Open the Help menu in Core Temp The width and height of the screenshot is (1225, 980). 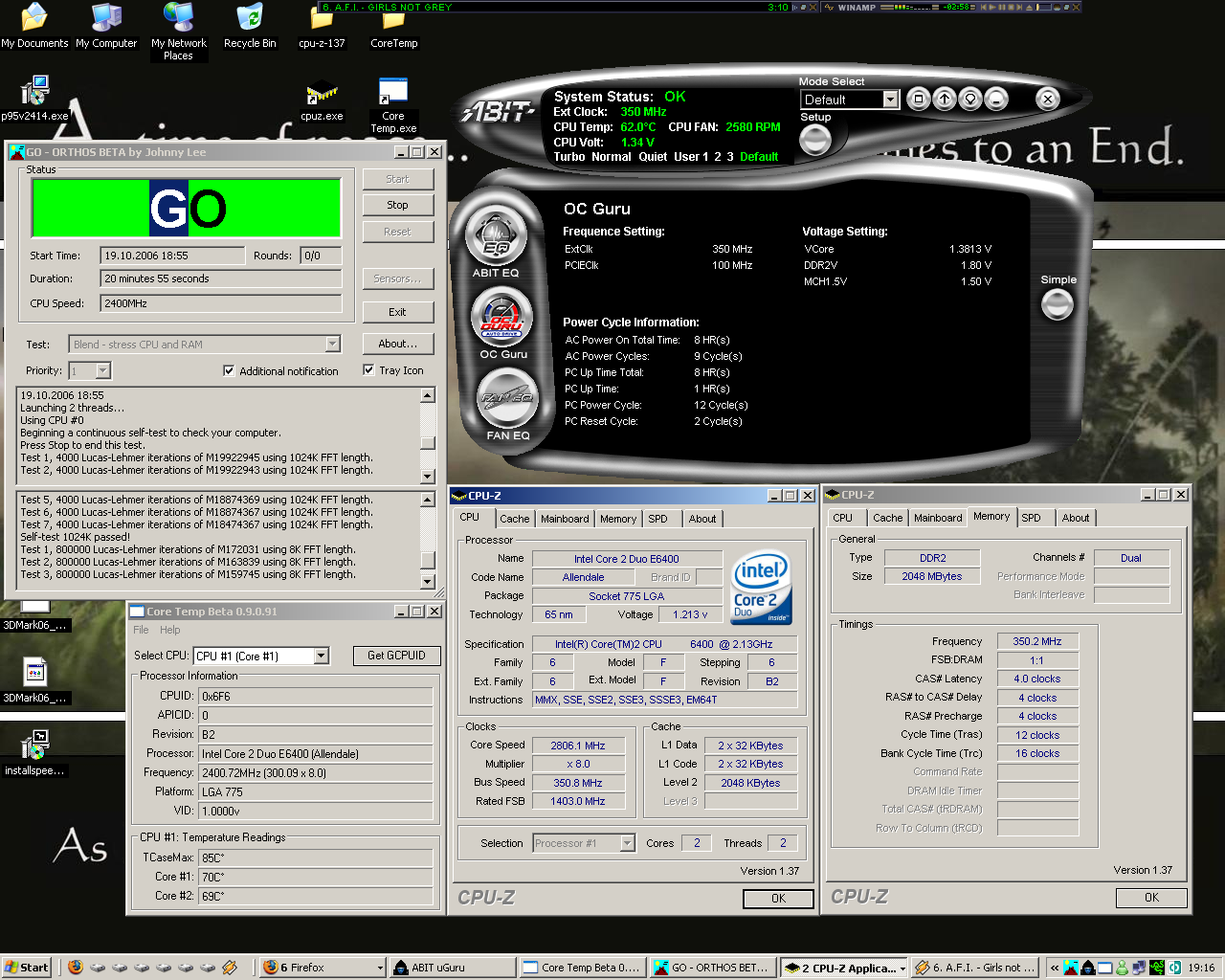pyautogui.click(x=170, y=630)
